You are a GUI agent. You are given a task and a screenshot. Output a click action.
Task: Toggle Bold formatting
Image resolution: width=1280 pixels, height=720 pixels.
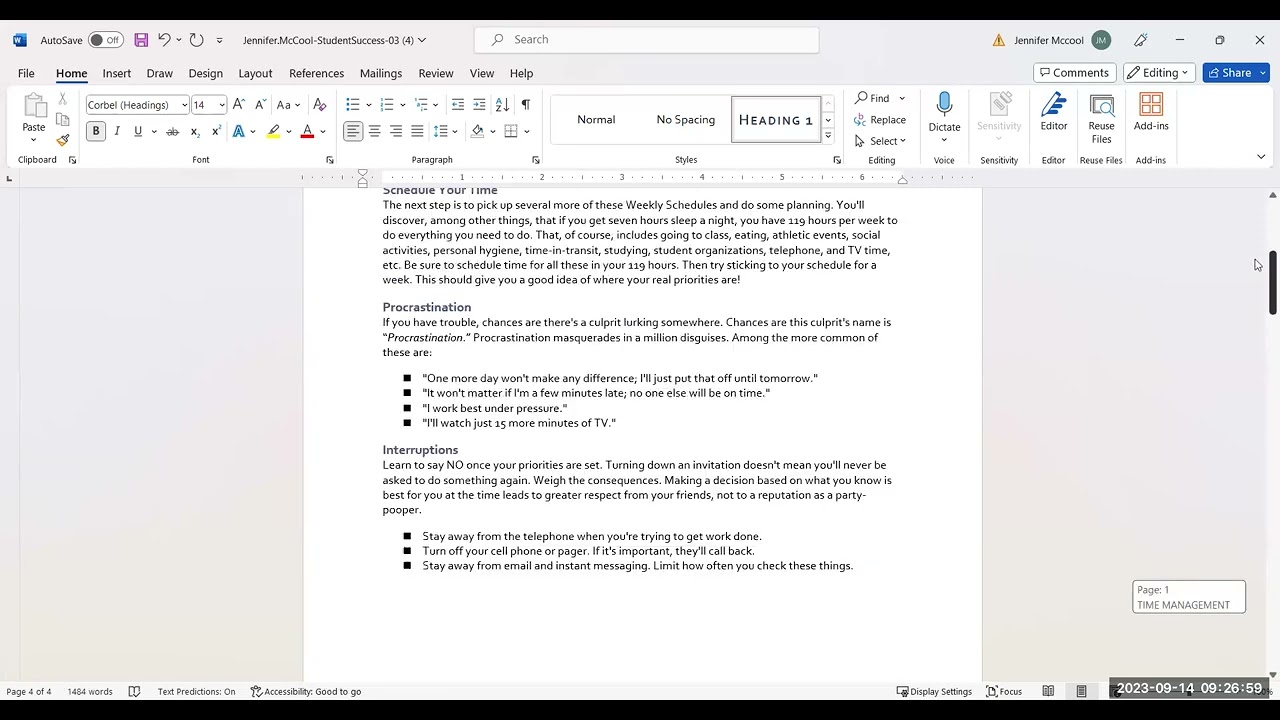pyautogui.click(x=96, y=132)
